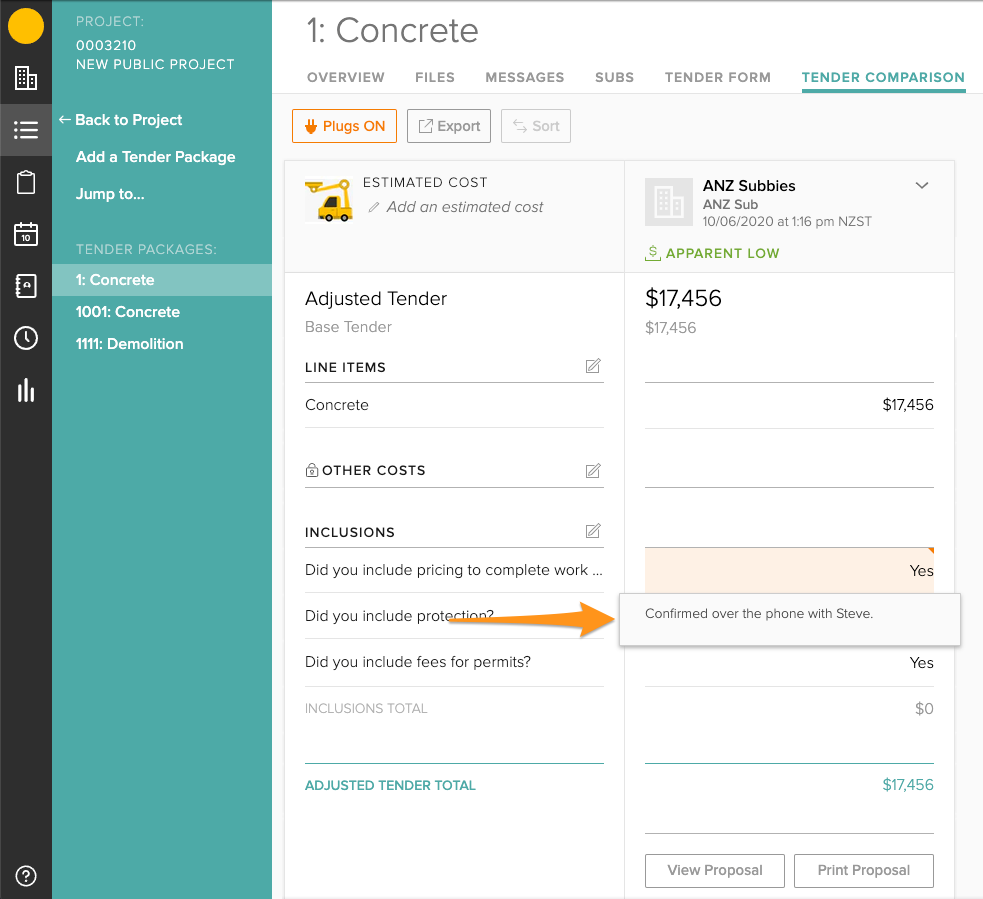Open the calendar icon in the sidebar
This screenshot has height=899, width=983.
point(26,234)
